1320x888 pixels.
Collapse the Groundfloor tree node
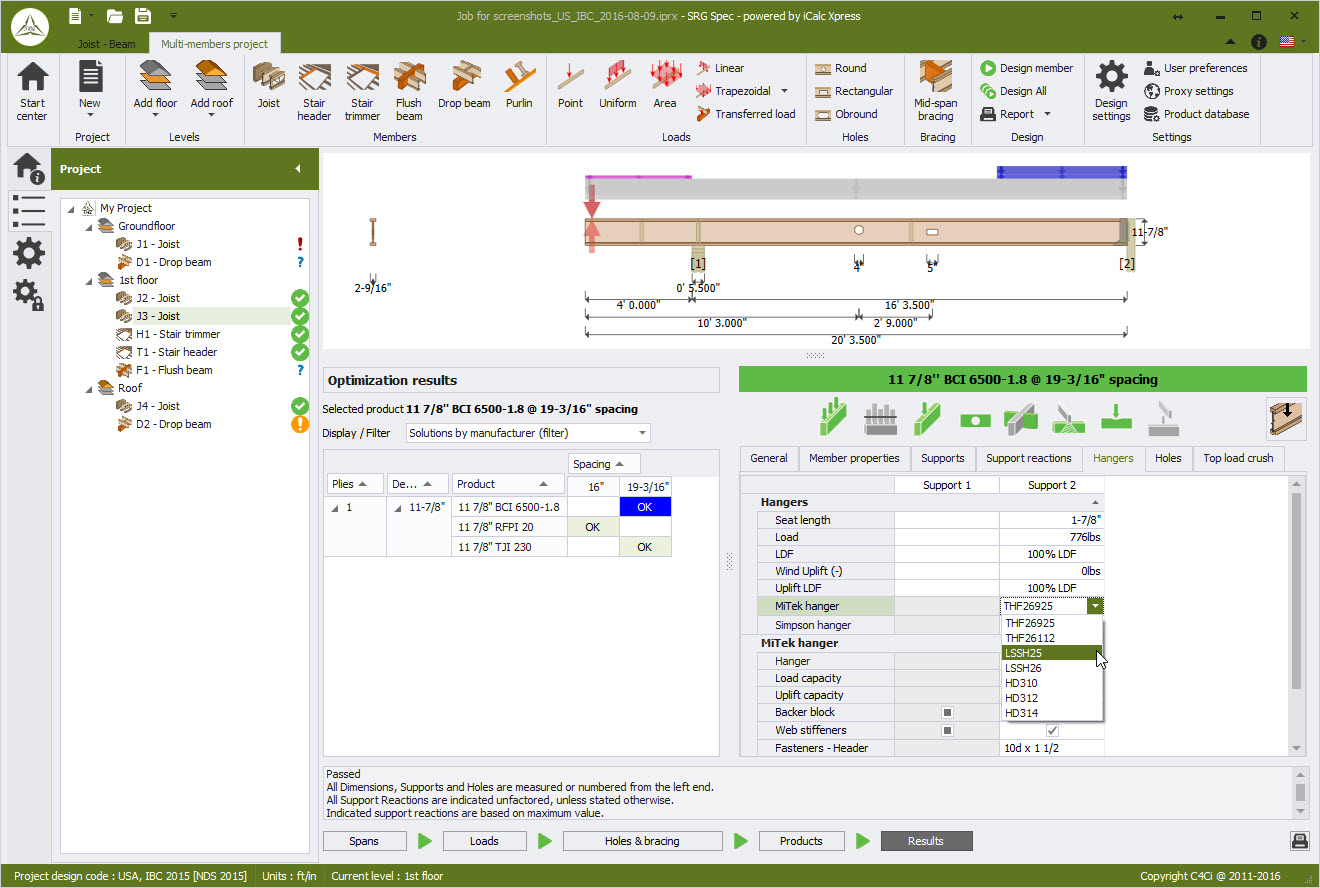88,227
